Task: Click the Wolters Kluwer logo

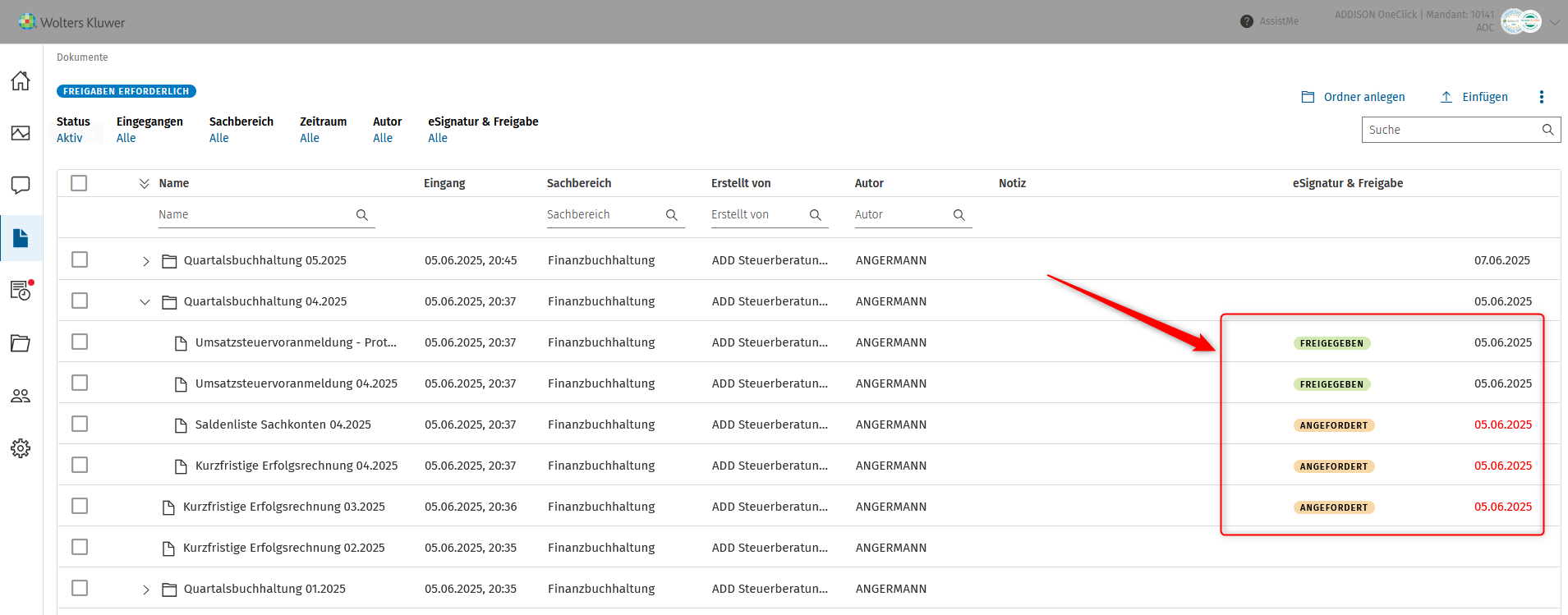Action: pyautogui.click(x=72, y=22)
